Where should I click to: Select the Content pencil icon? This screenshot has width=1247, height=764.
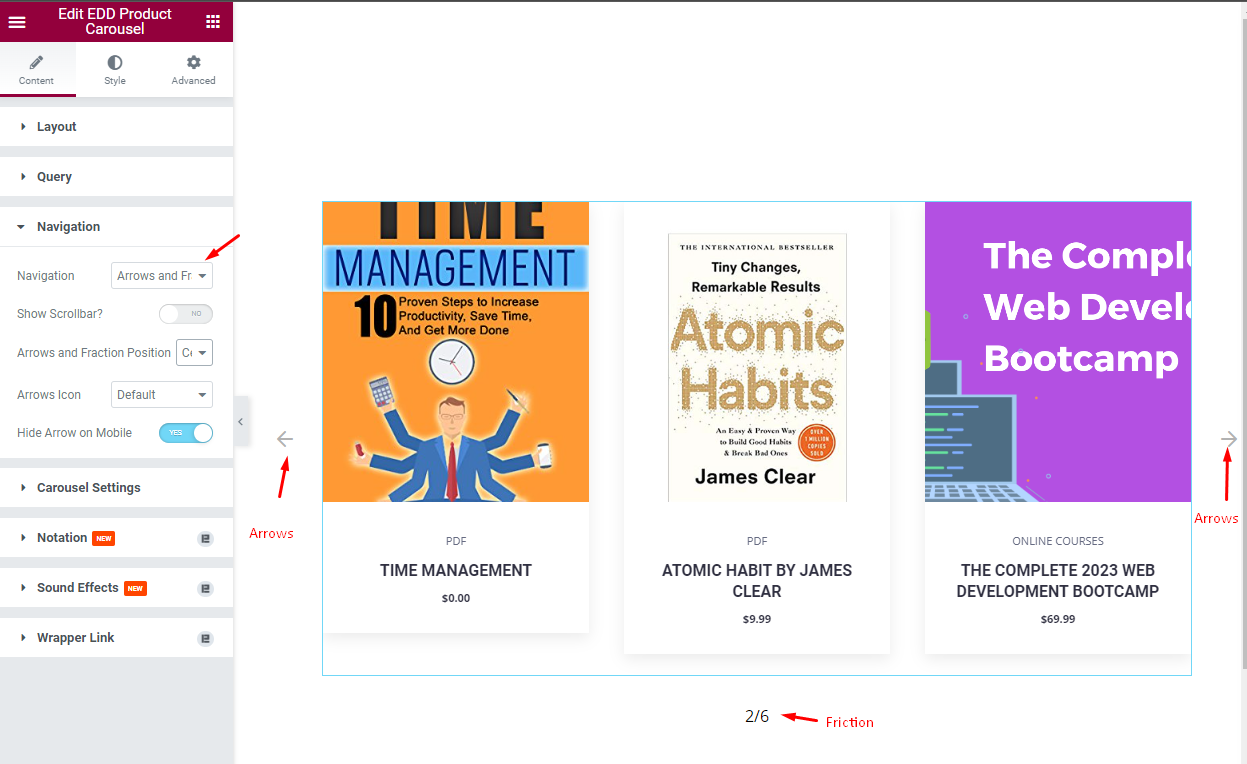37,63
